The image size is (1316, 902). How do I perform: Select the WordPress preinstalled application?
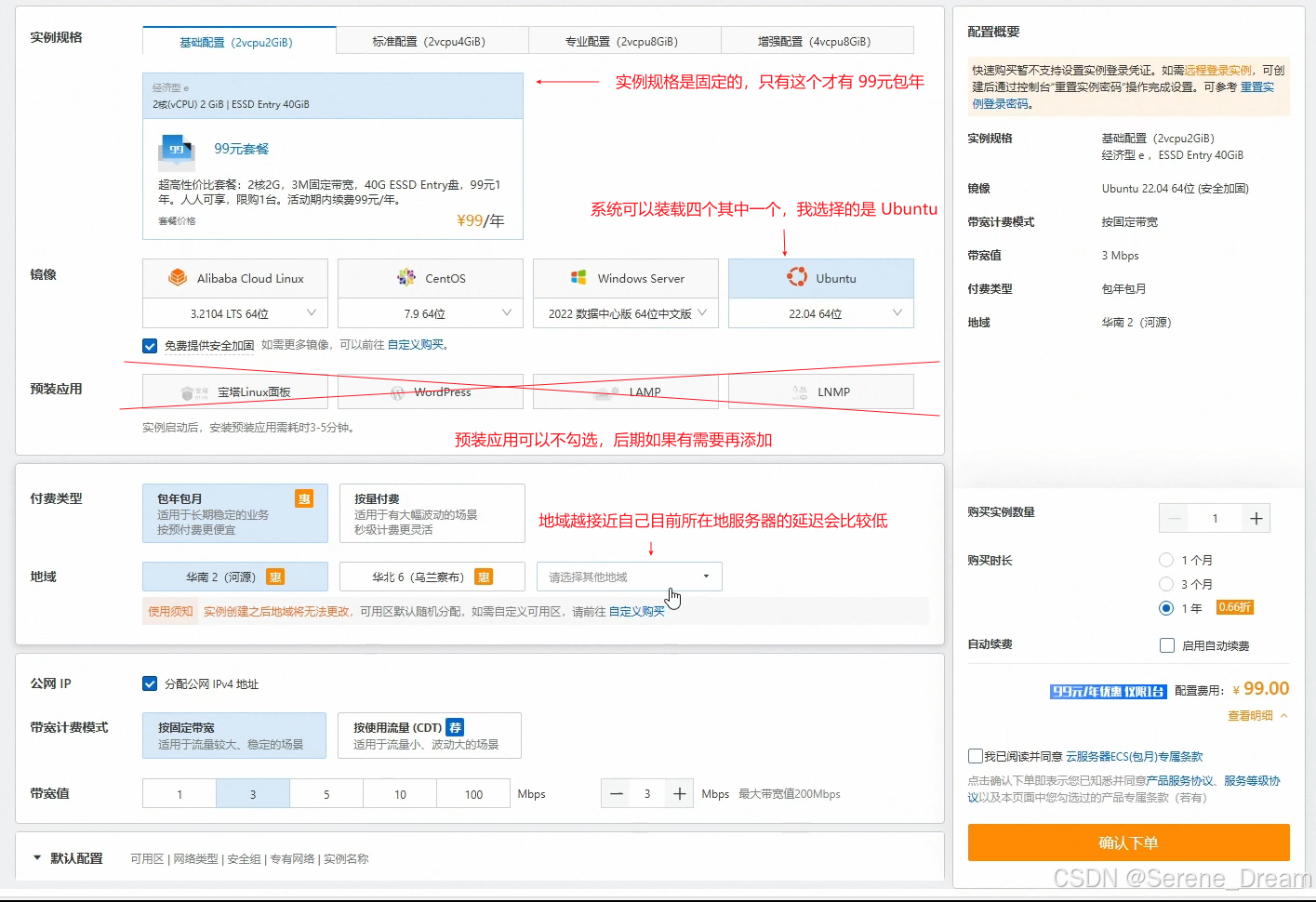pyautogui.click(x=431, y=391)
